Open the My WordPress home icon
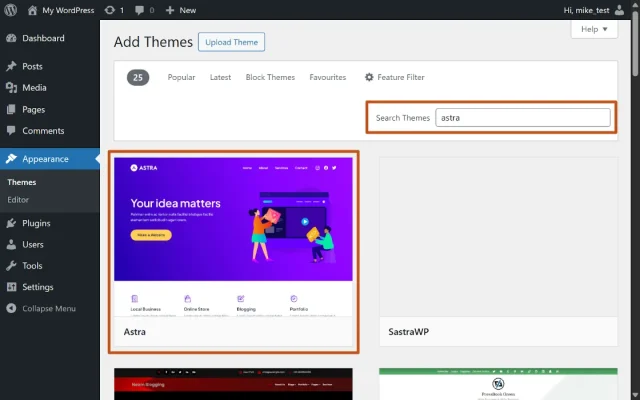Image resolution: width=640 pixels, height=400 pixels. point(32,10)
